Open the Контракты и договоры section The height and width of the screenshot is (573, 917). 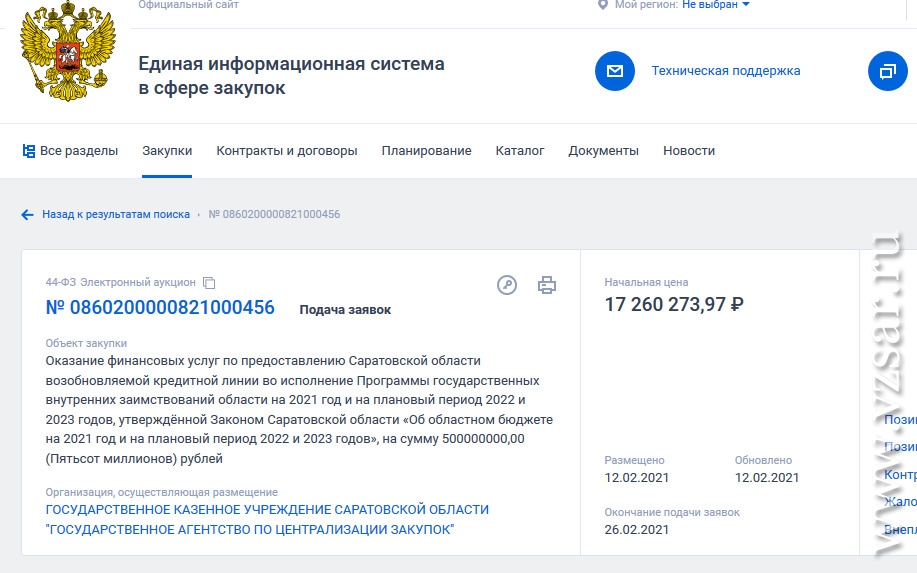point(287,151)
